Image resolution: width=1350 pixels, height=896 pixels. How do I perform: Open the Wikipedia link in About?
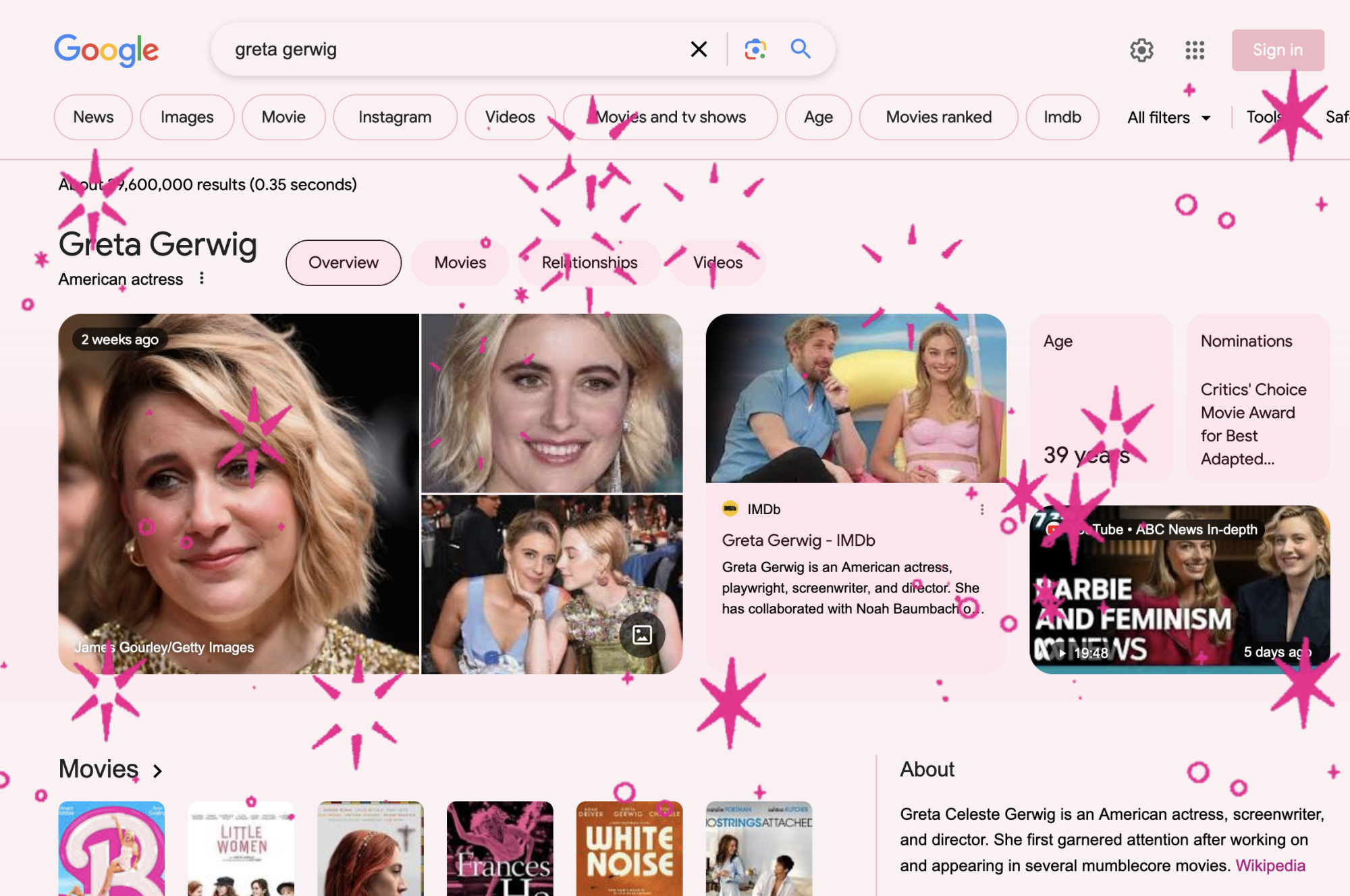[1270, 866]
